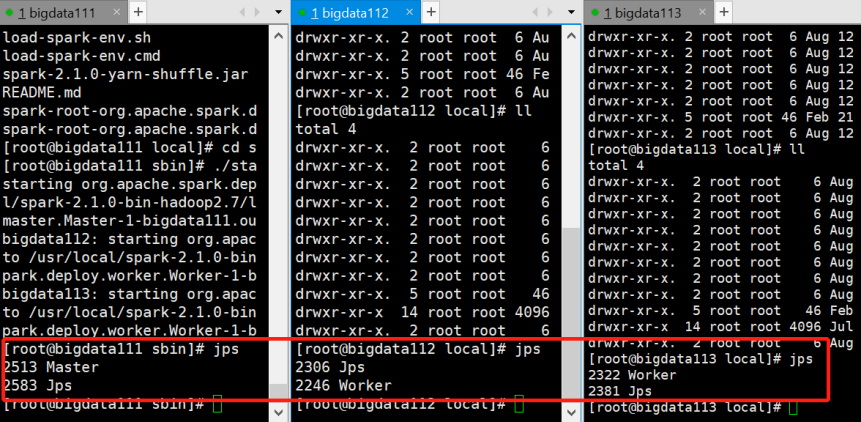
Task: Add a new tab next to bigdata113
Action: (725, 12)
